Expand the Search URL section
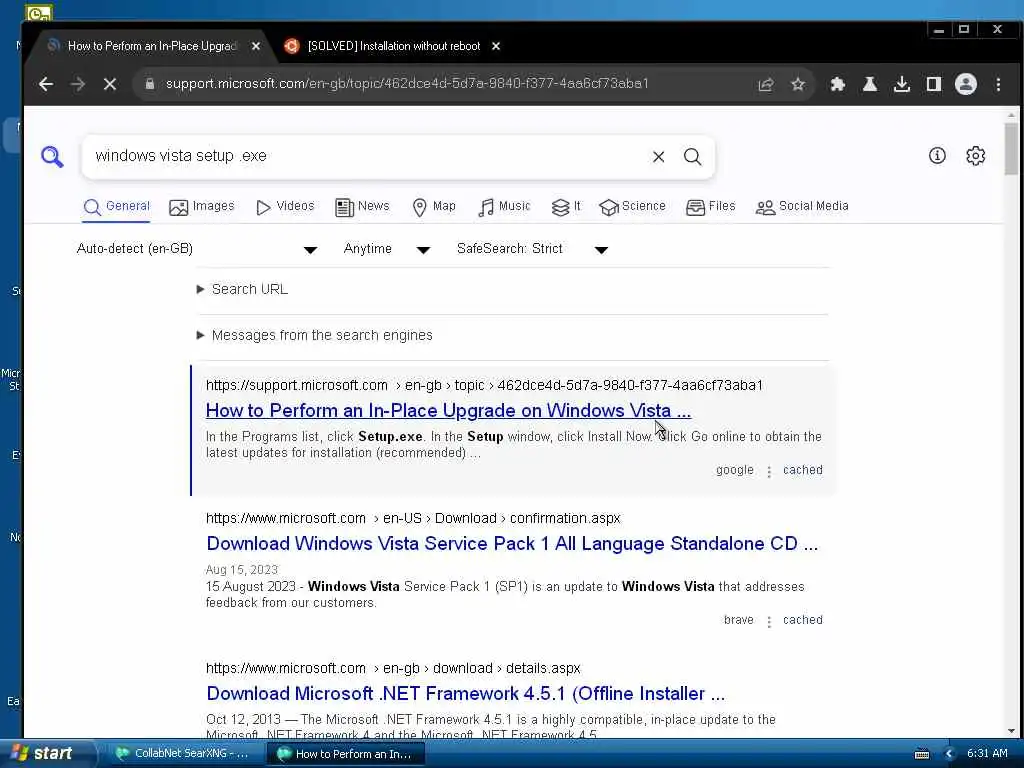Screen dimensions: 1024x768 coord(242,289)
